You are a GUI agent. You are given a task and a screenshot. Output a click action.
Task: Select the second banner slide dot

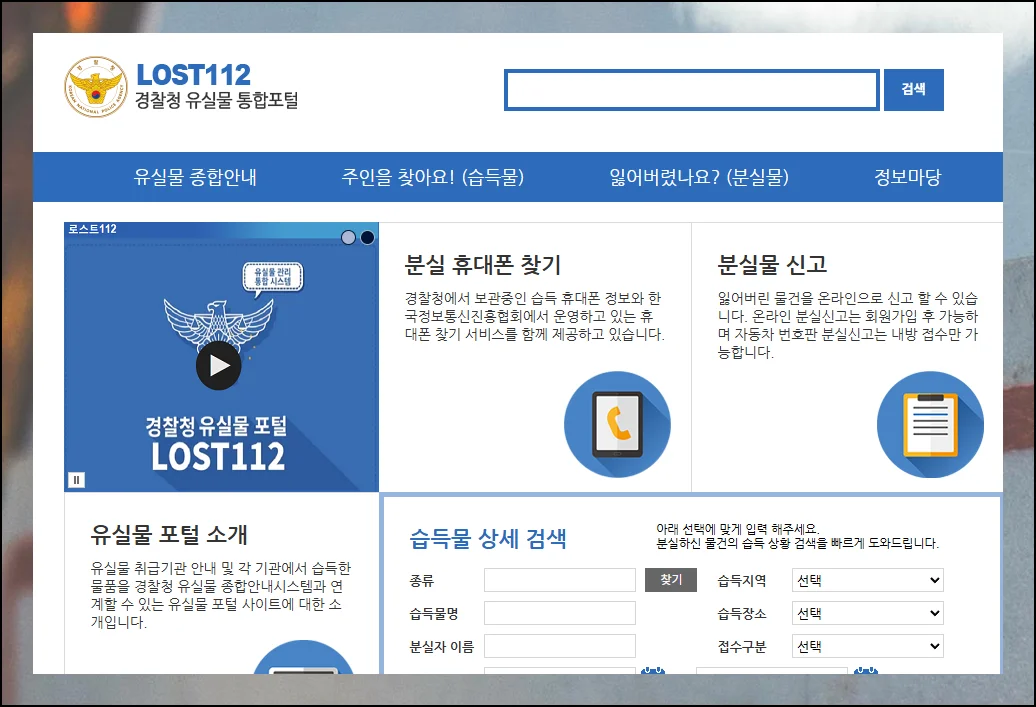tap(367, 237)
